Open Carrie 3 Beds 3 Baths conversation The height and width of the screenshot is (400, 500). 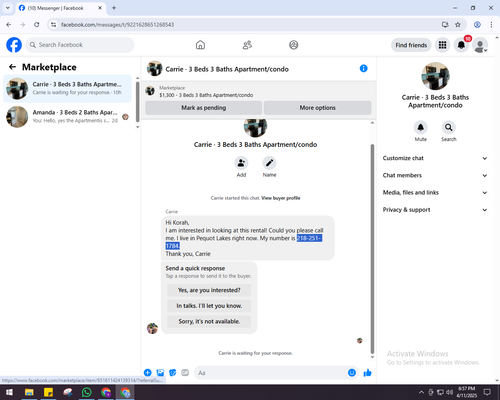pyautogui.click(x=67, y=88)
